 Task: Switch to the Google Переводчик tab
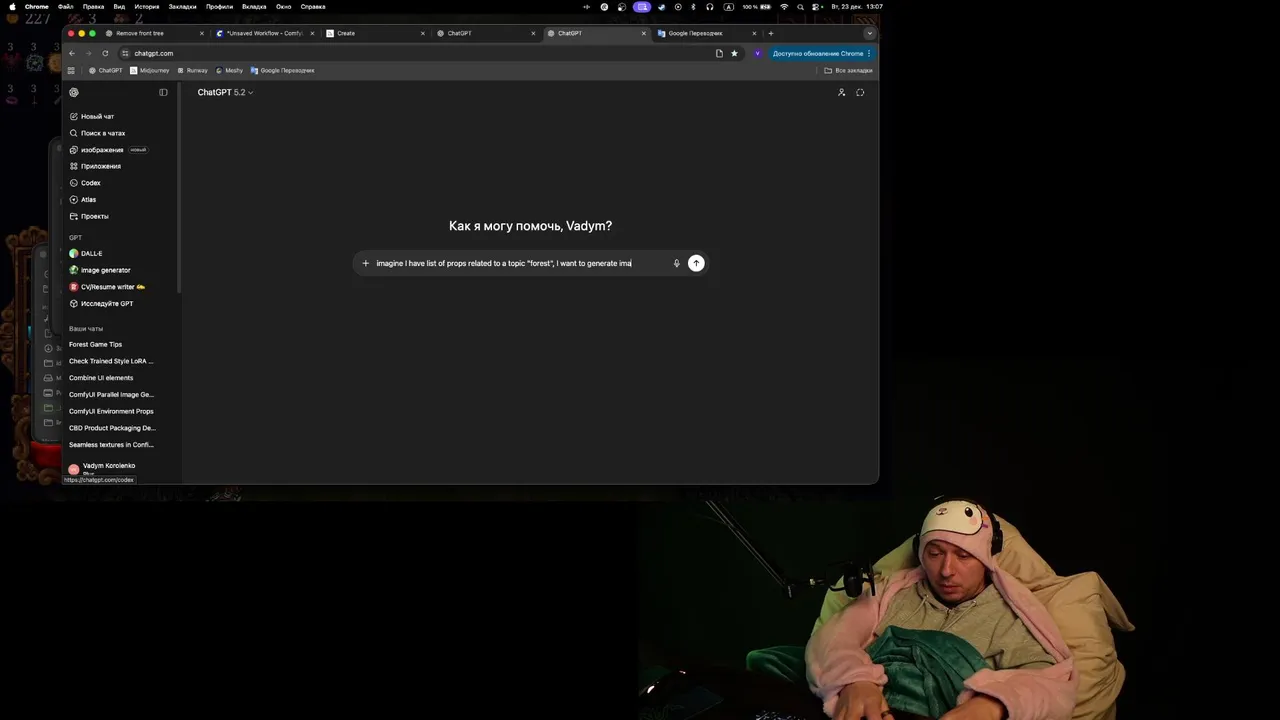[705, 33]
